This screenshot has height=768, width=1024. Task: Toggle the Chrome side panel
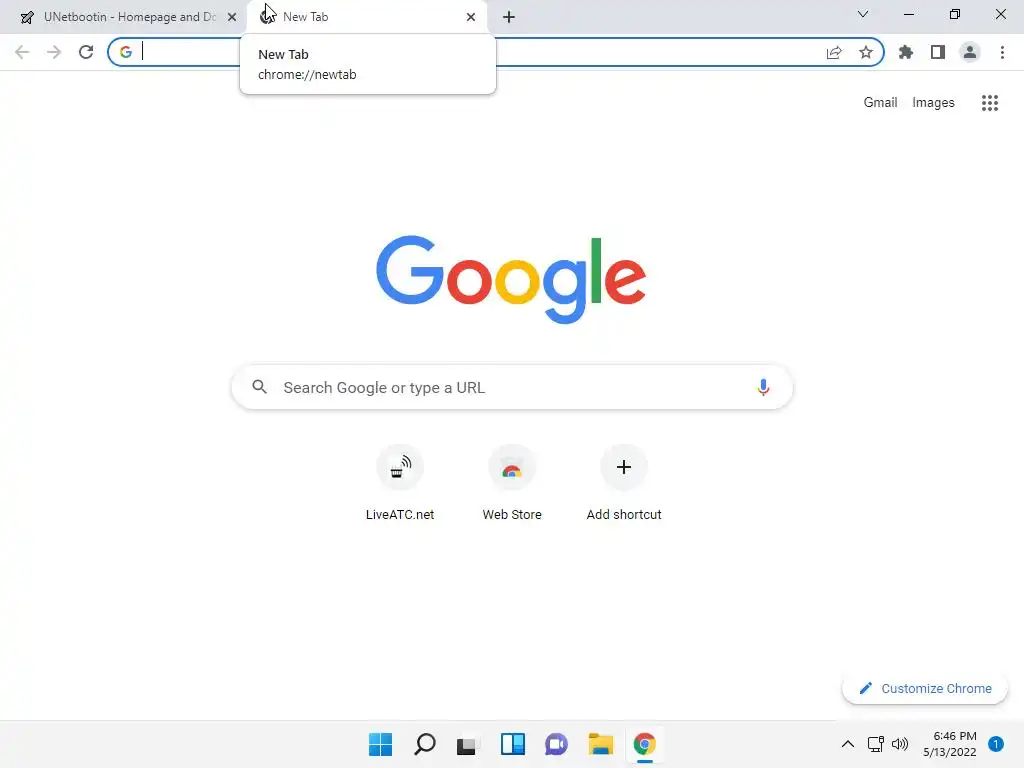(x=938, y=52)
